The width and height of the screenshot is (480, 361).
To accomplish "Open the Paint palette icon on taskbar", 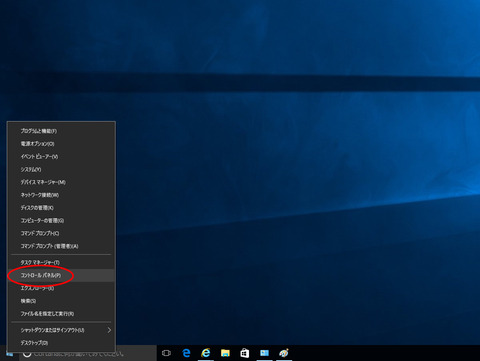I will (284, 353).
